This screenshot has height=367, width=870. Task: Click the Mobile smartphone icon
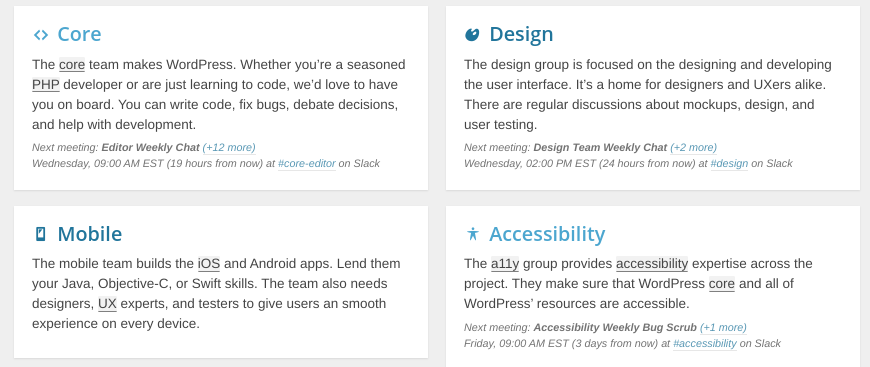(41, 234)
